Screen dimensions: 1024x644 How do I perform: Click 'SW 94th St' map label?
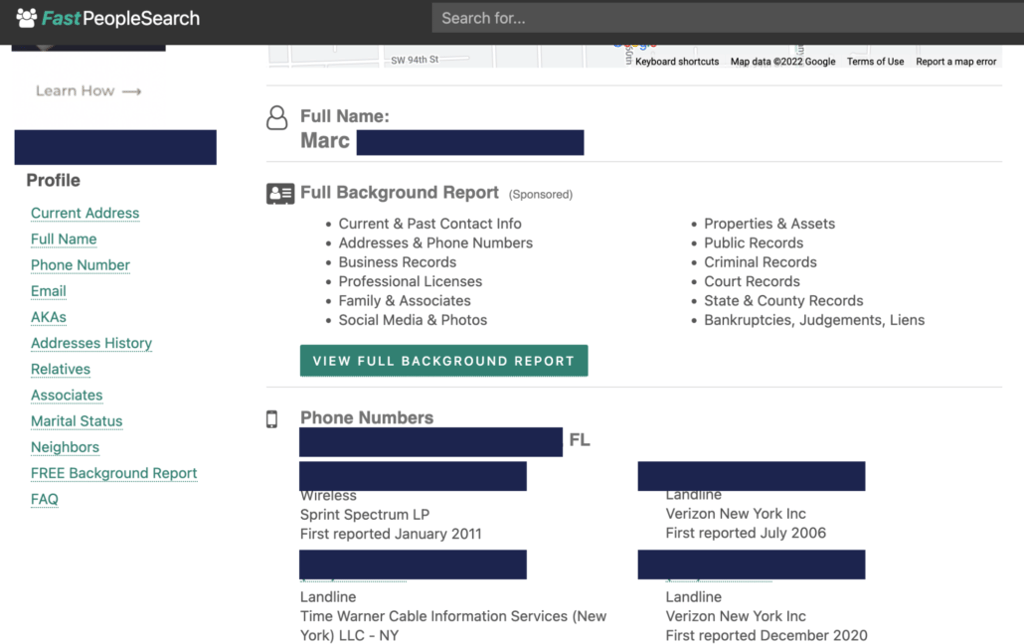415,60
